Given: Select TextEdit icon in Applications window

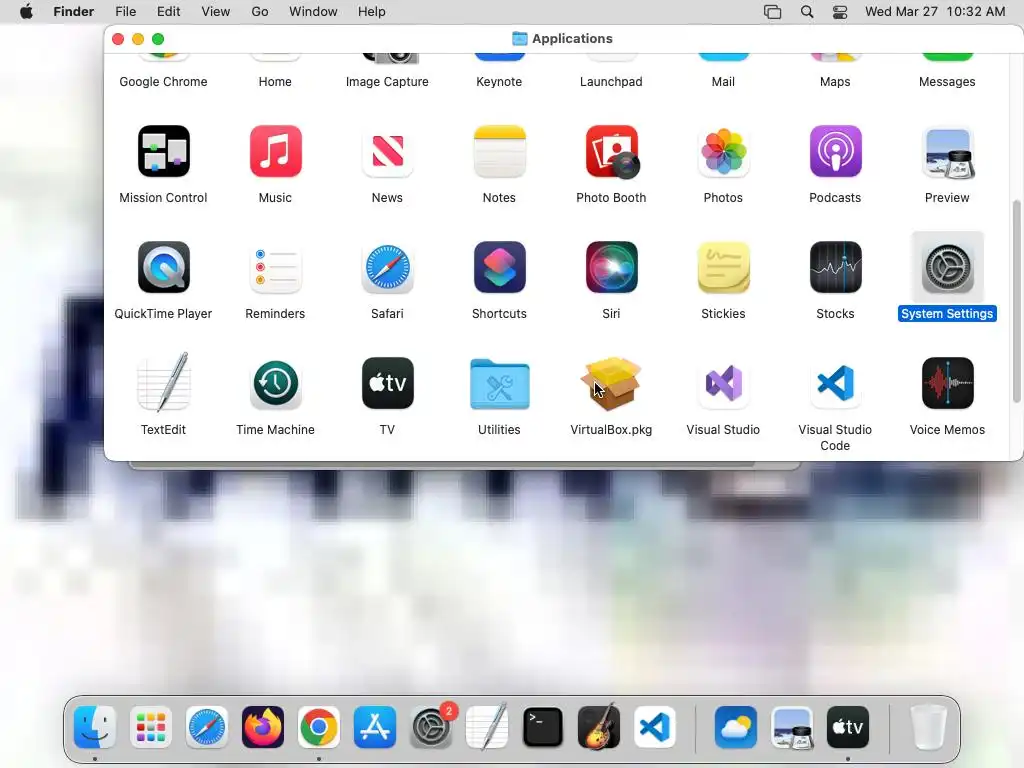Looking at the screenshot, I should (163, 383).
